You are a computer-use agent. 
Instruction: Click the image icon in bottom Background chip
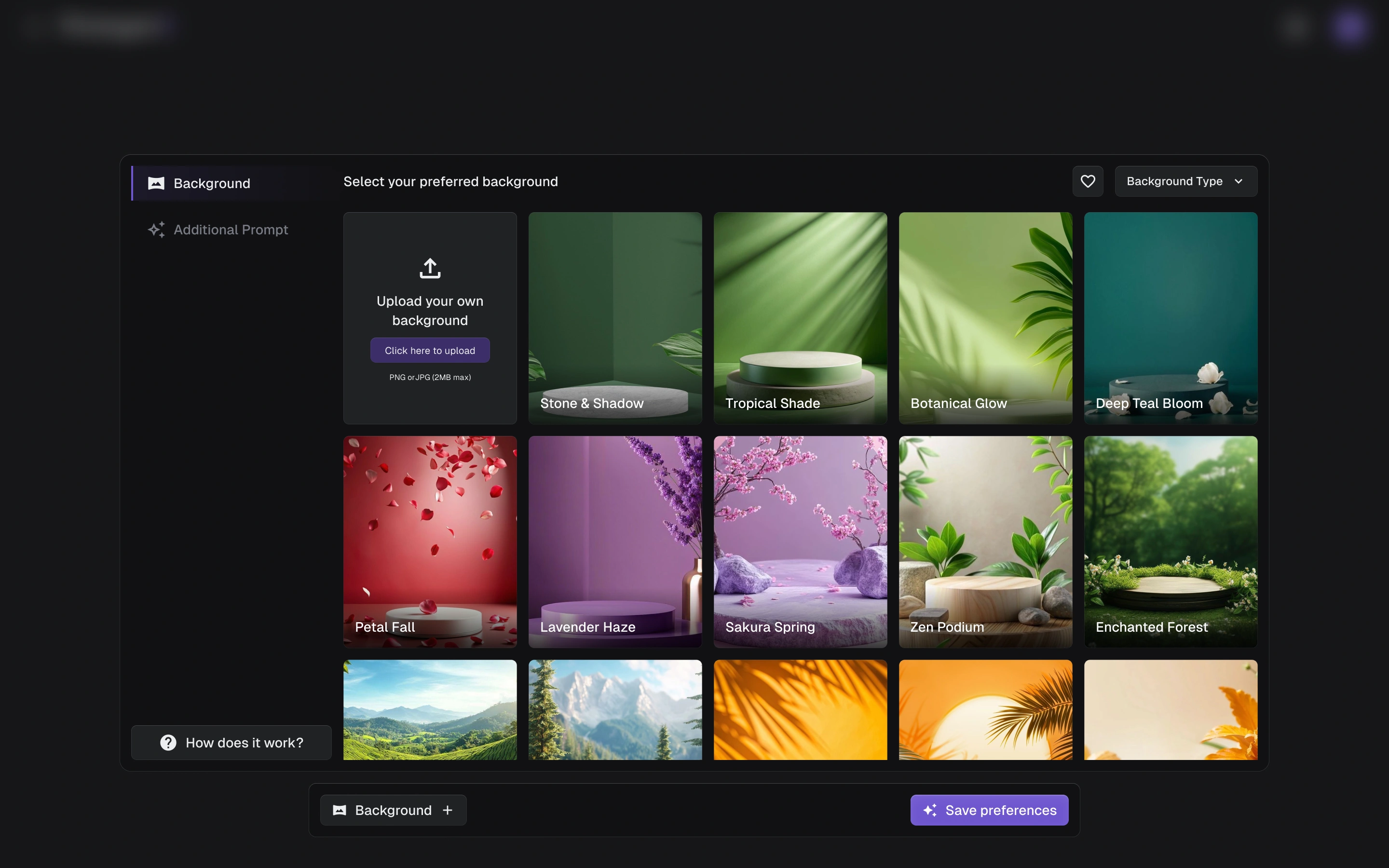pos(340,810)
